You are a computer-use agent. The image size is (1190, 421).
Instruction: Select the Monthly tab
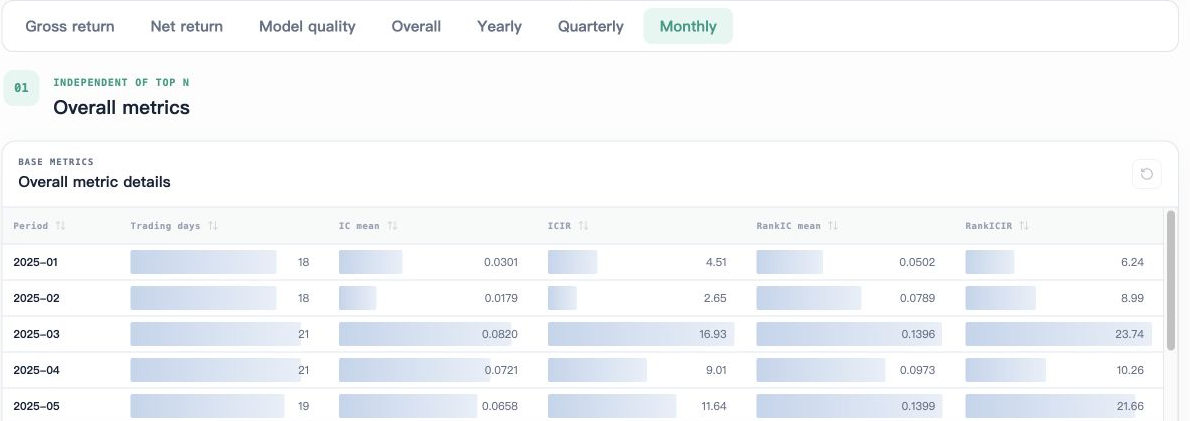688,27
